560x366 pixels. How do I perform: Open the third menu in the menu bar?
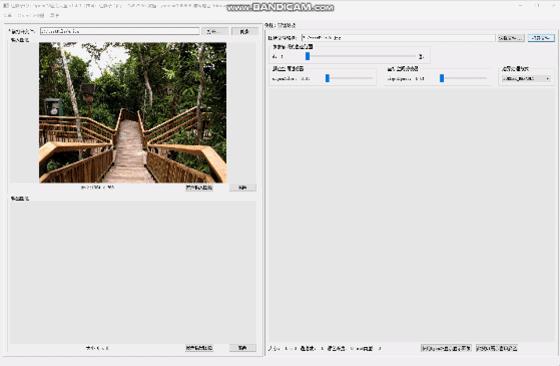(54, 15)
